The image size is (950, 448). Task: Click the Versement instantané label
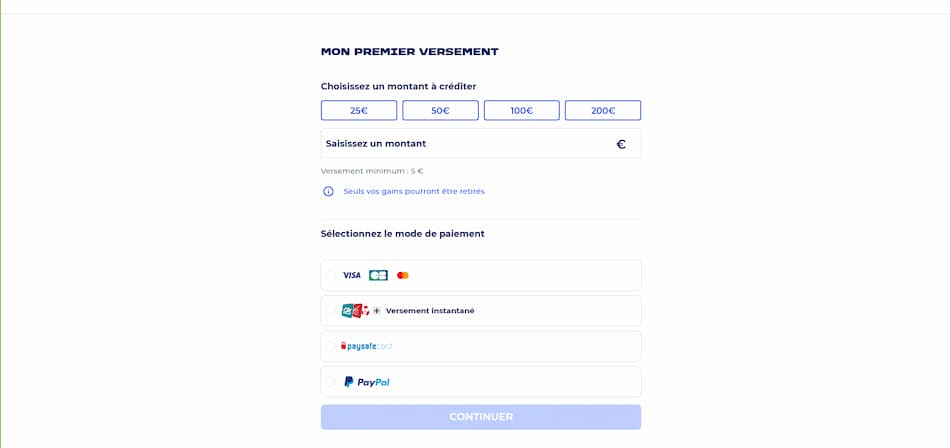click(x=430, y=311)
